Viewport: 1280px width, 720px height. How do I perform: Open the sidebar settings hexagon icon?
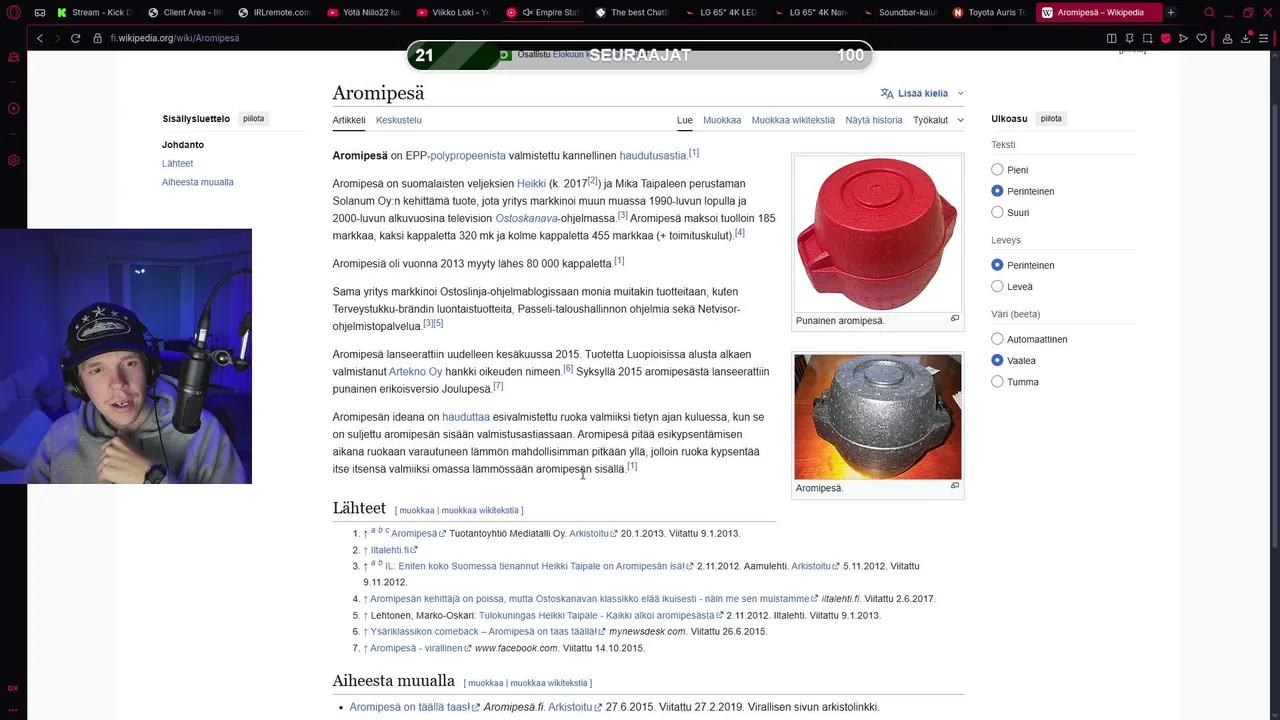coord(13,160)
